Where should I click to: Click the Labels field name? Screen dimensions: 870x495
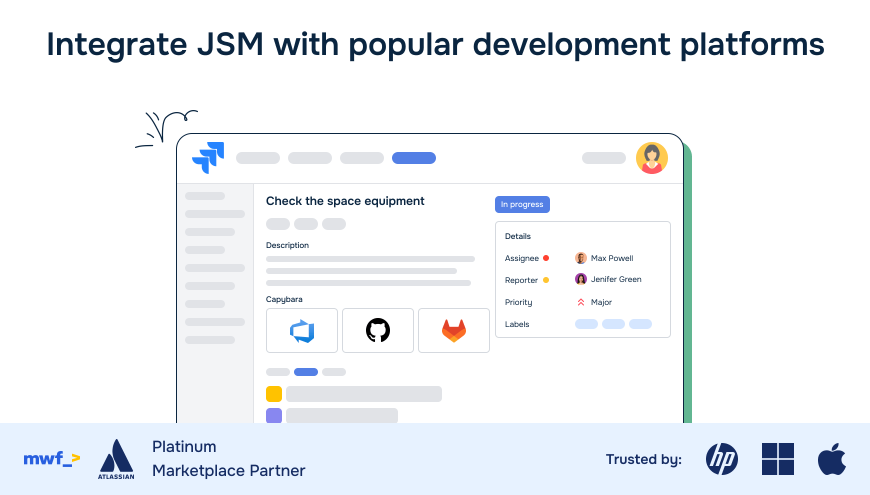pyautogui.click(x=517, y=324)
